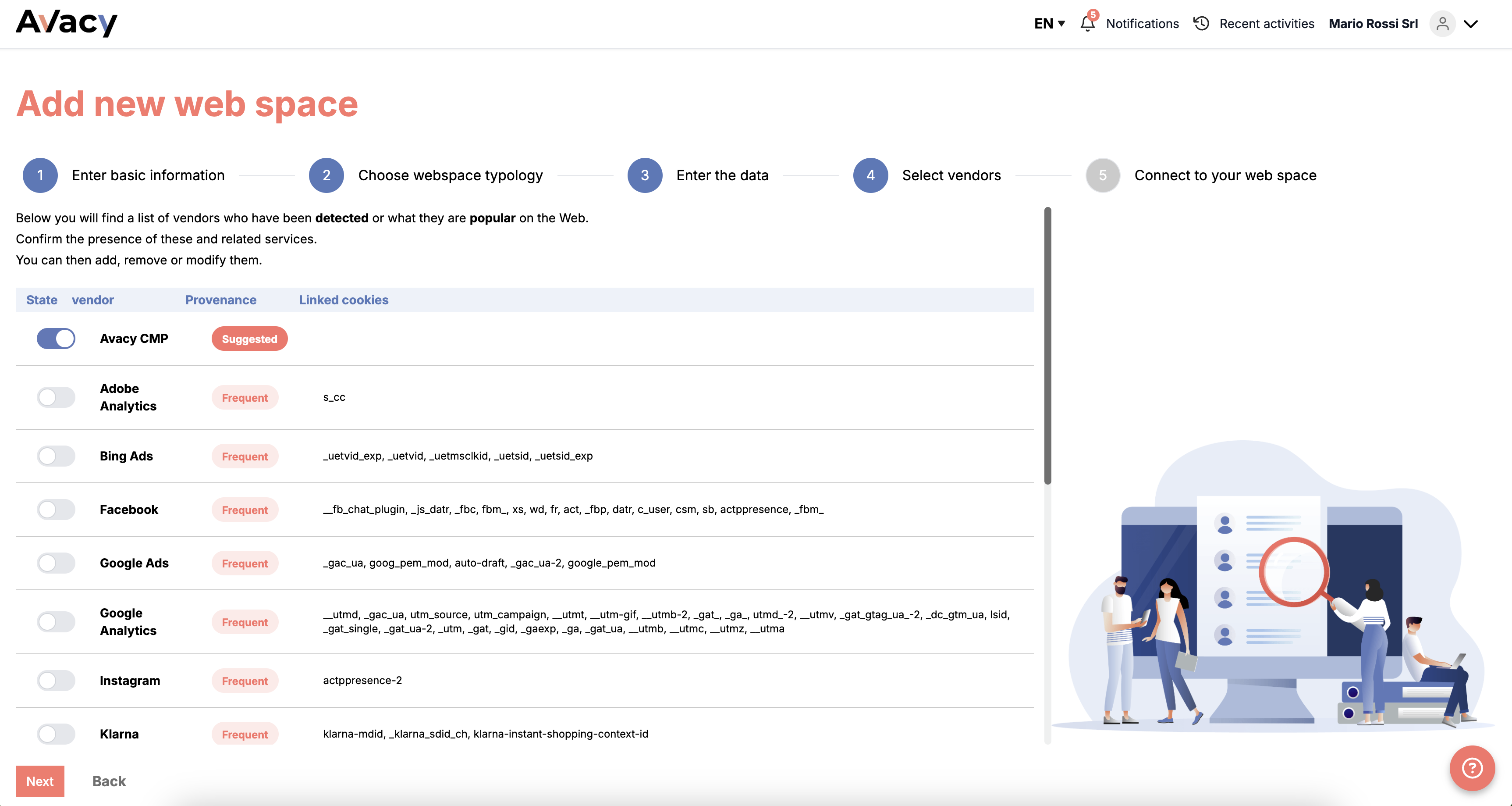Click the Bing Ads _uetvid_exp cookies list
1512x806 pixels.
[458, 456]
